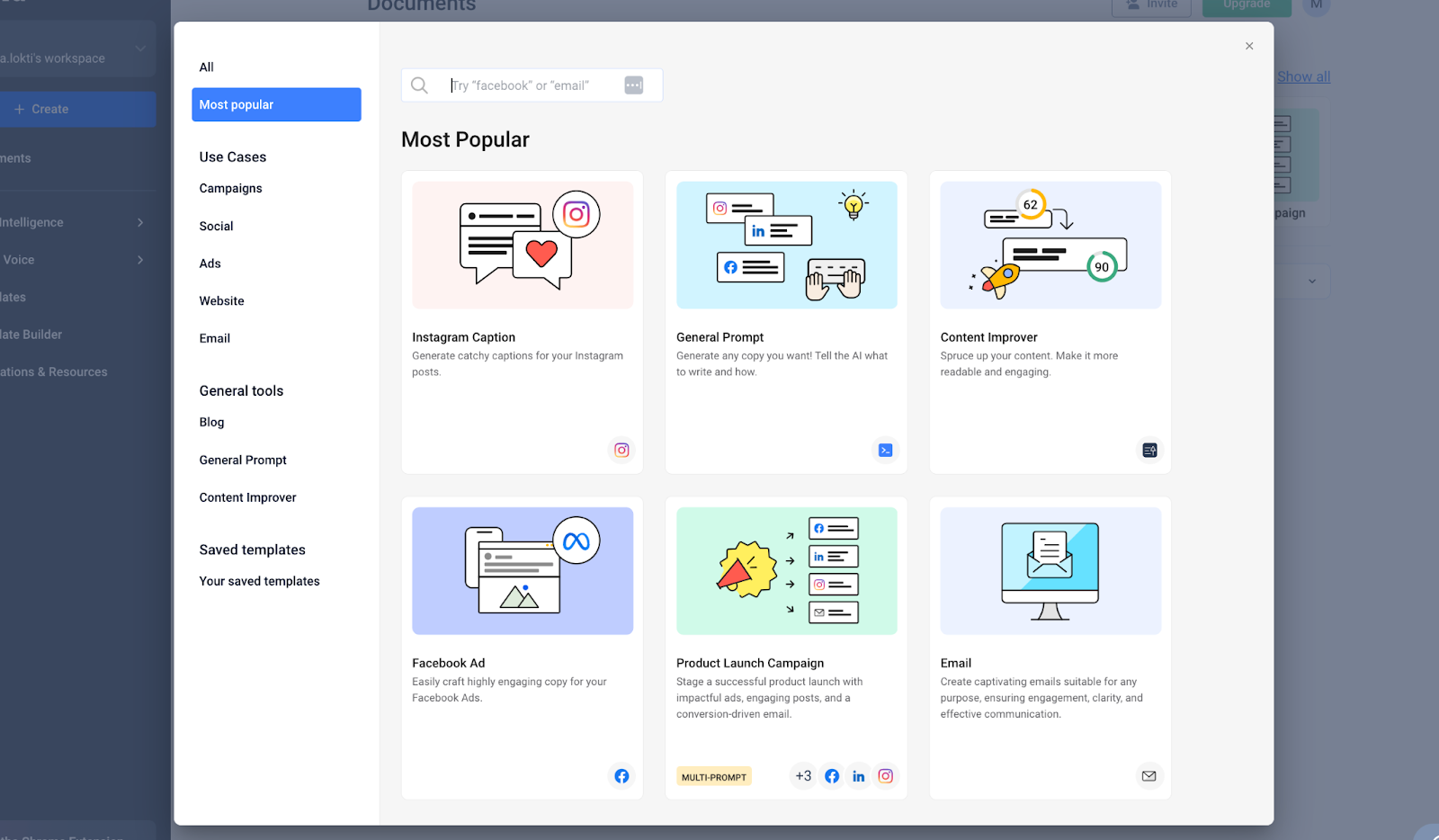Select the Instagram icon on Product Launch Campaign card
The width and height of the screenshot is (1439, 840).
pyautogui.click(x=885, y=775)
